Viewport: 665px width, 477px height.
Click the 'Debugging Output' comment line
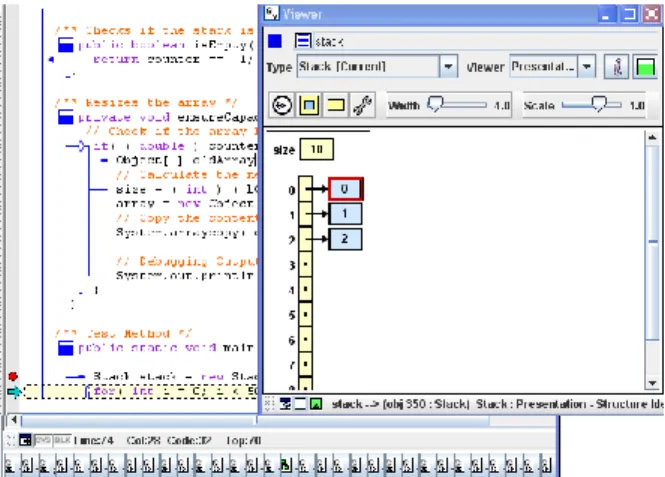187,261
